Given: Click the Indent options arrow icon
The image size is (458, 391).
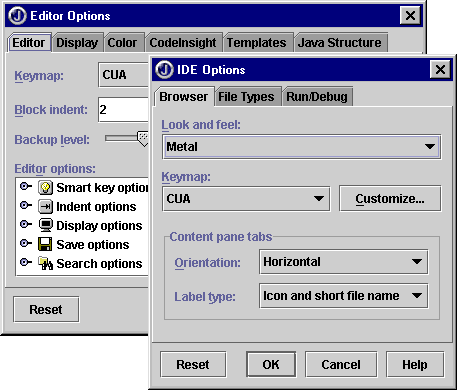Looking at the screenshot, I should click(45, 207).
